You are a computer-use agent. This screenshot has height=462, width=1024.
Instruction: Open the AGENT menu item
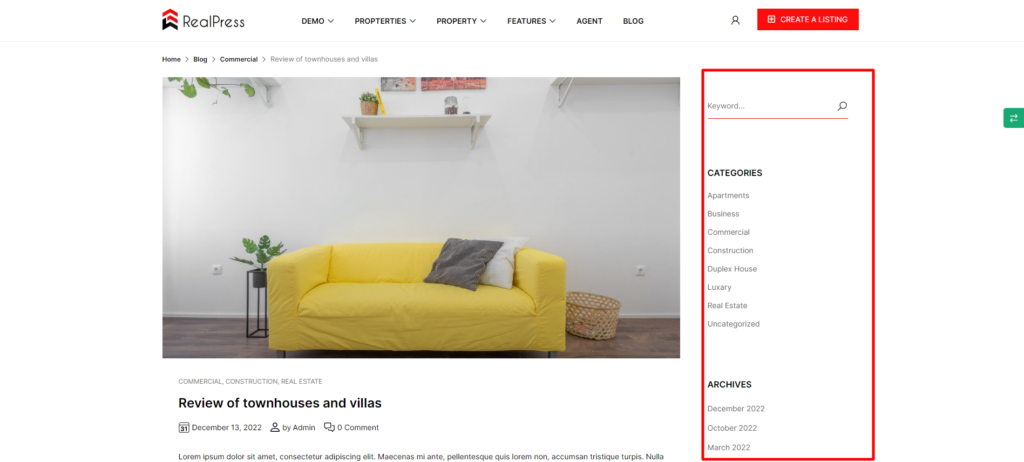point(589,21)
